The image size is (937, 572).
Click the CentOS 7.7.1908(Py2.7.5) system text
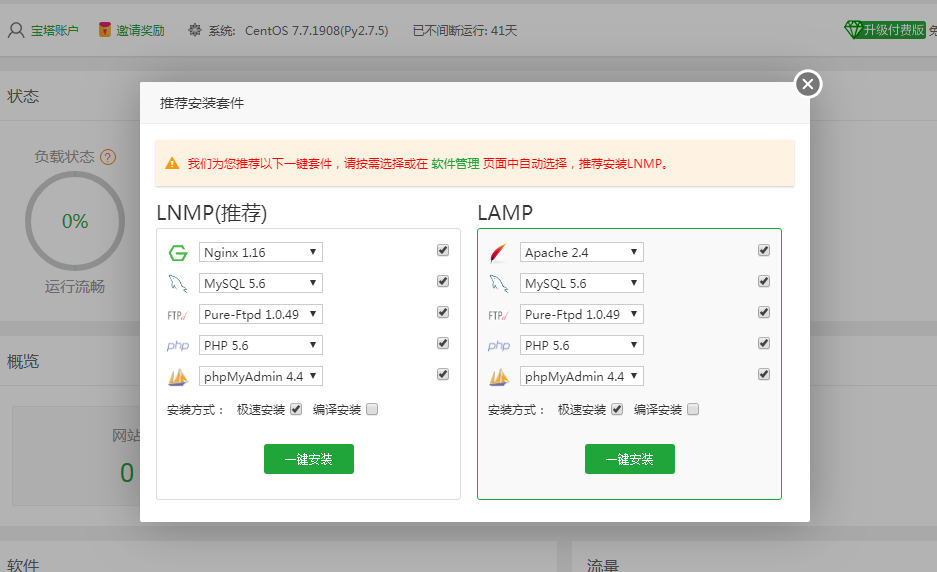pyautogui.click(x=317, y=30)
